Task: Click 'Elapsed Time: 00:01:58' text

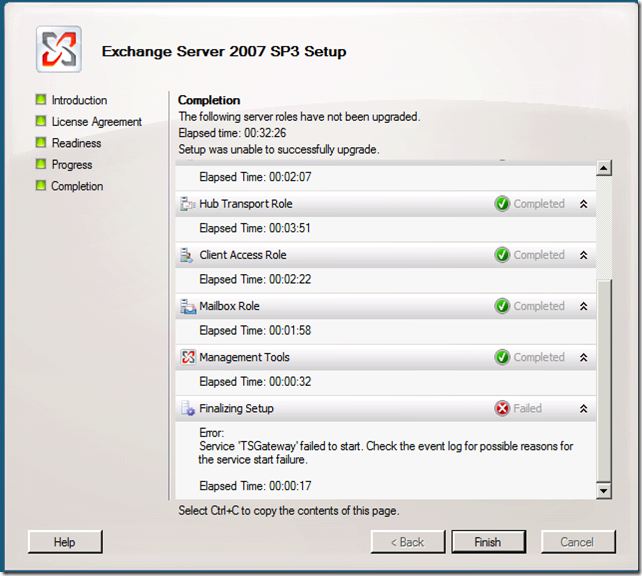Action: (255, 330)
